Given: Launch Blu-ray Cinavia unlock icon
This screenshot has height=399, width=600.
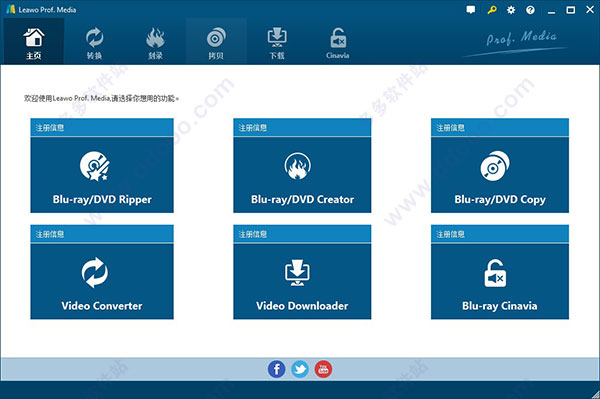Looking at the screenshot, I should coord(495,273).
